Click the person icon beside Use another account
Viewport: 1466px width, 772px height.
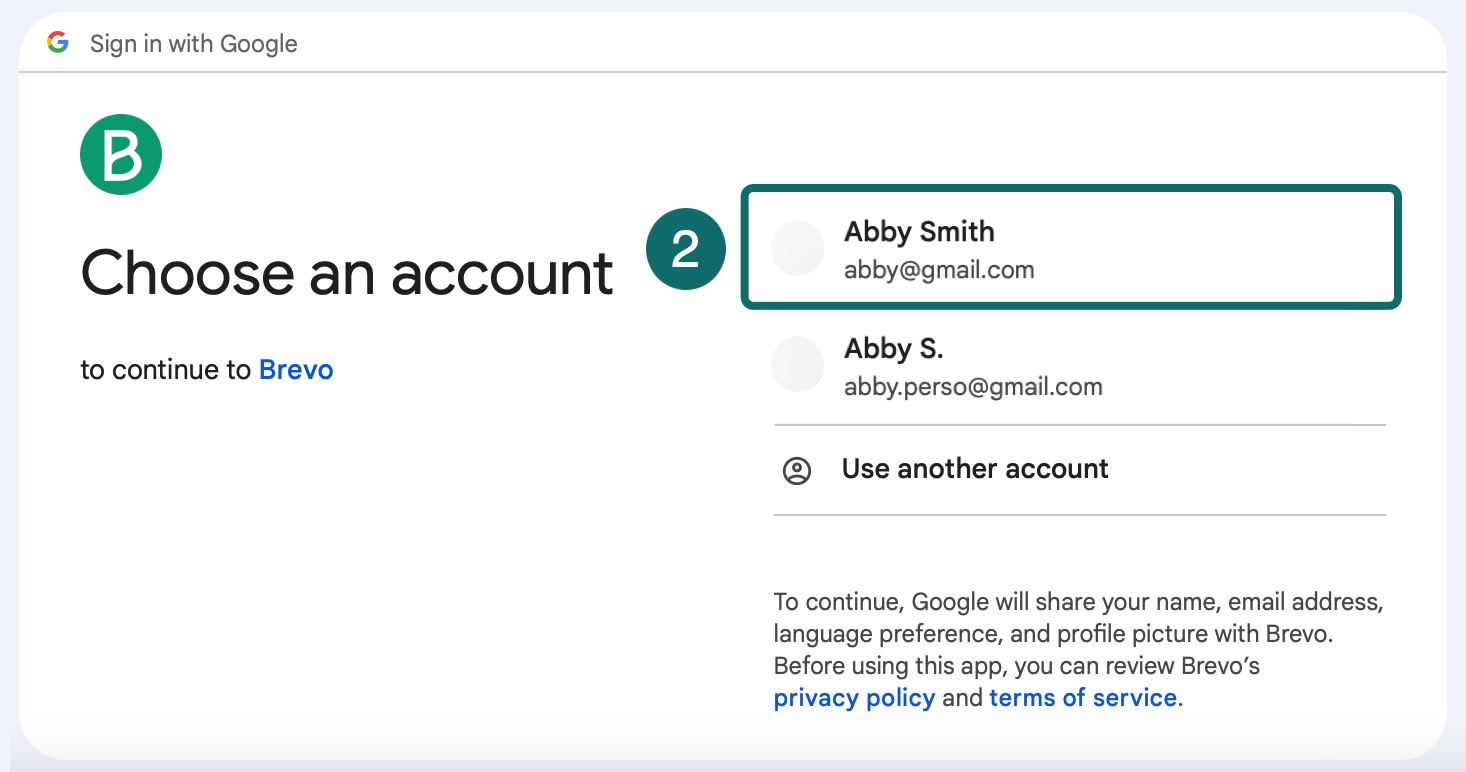[797, 470]
